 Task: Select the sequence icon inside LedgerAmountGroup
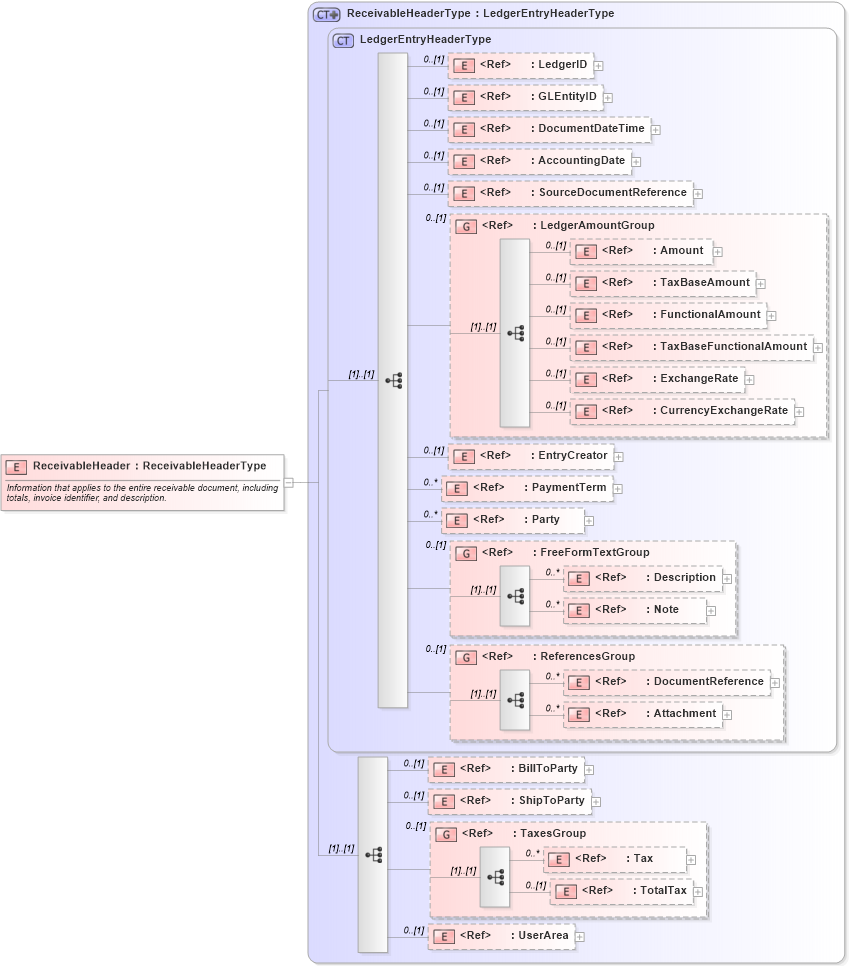(518, 334)
